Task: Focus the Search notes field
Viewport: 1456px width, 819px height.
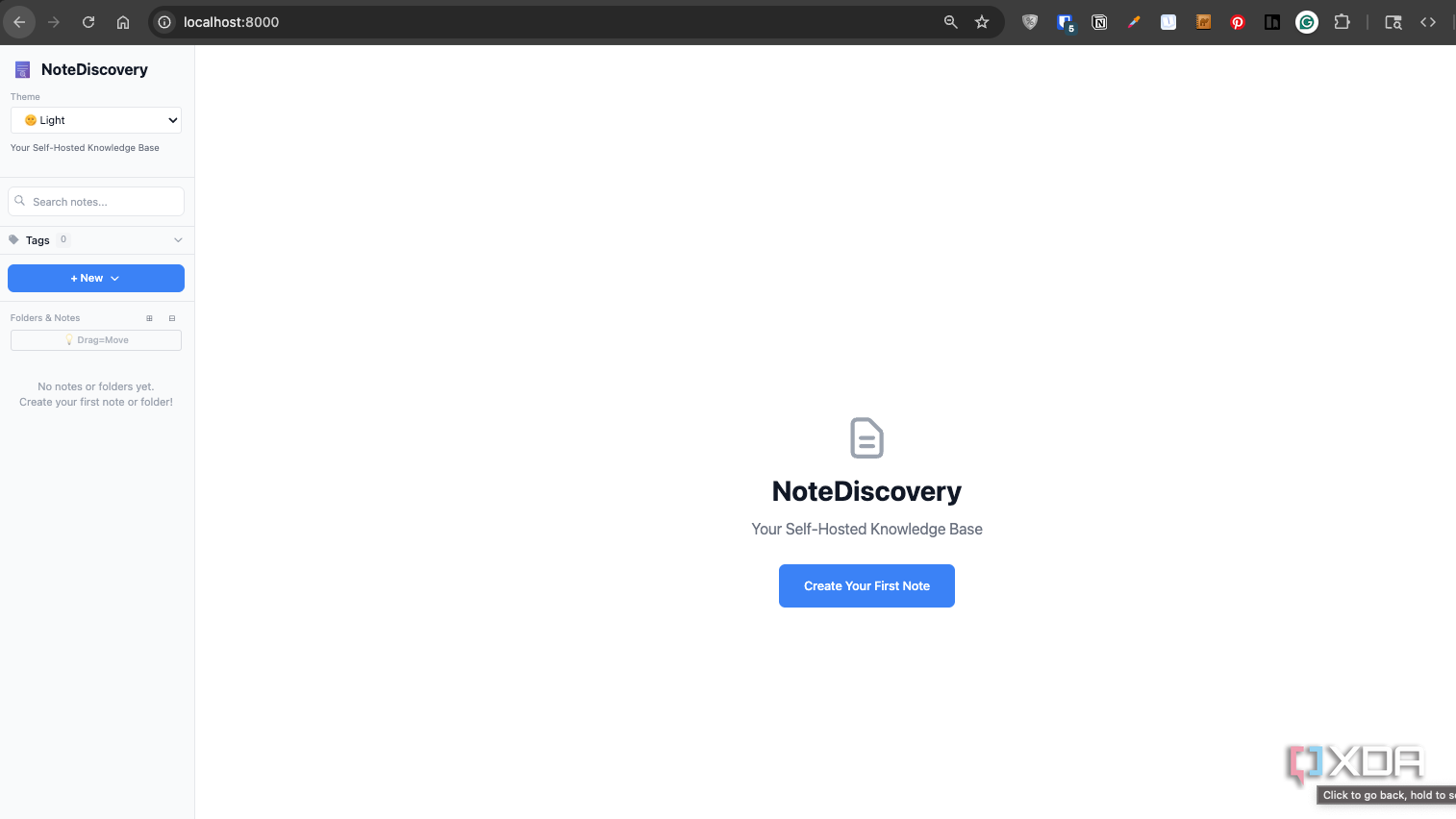Action: [x=96, y=202]
